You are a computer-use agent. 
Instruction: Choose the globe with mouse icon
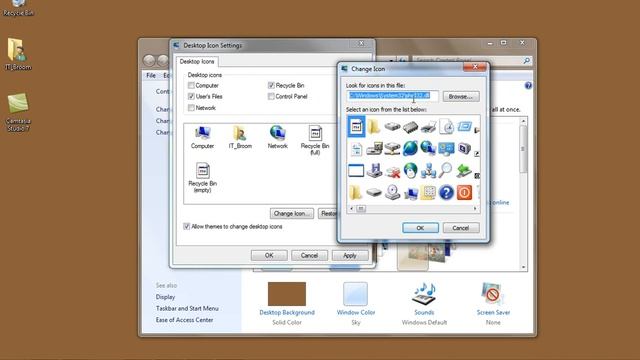[410, 170]
